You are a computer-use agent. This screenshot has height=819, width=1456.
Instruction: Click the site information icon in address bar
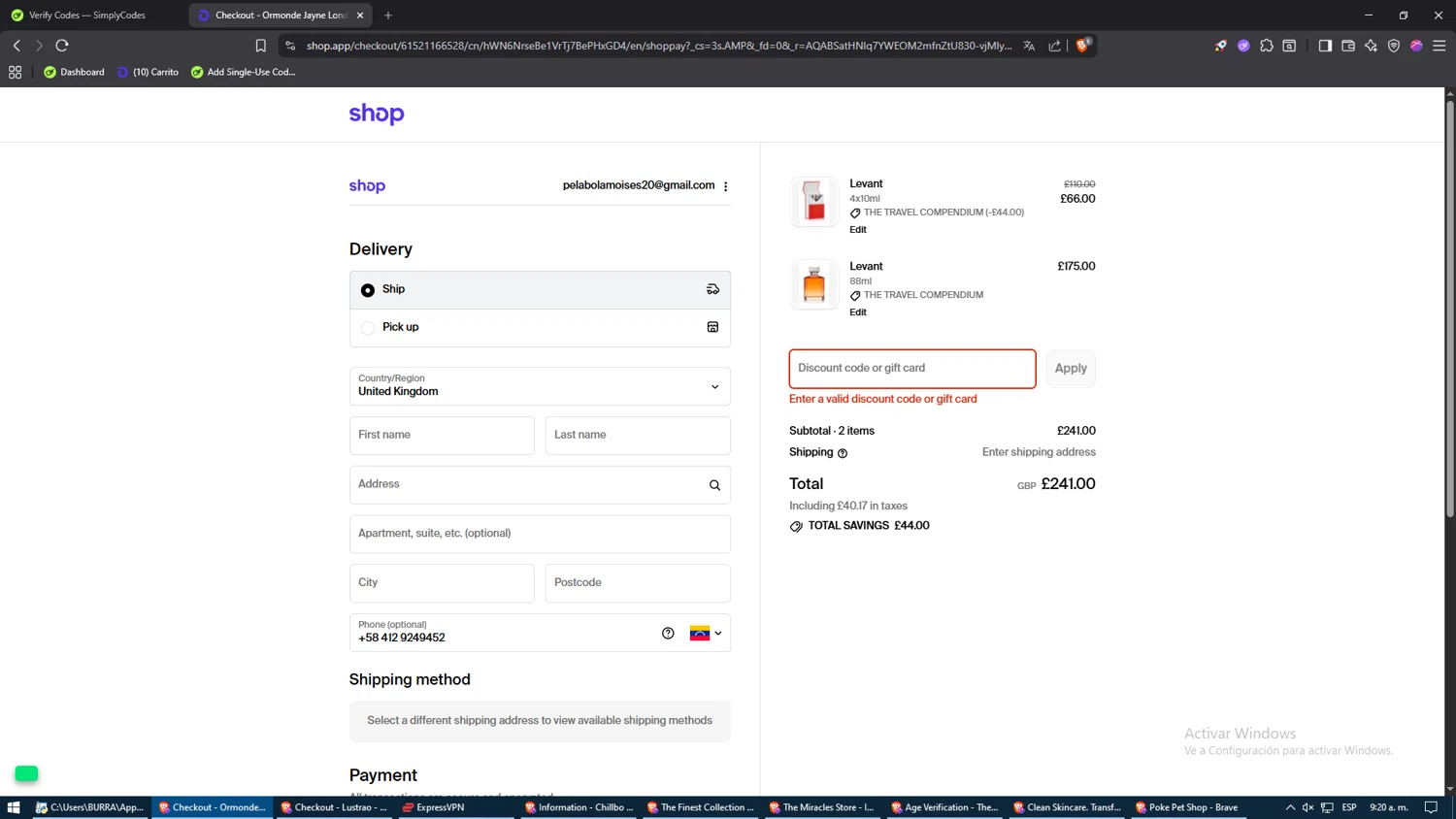(289, 46)
